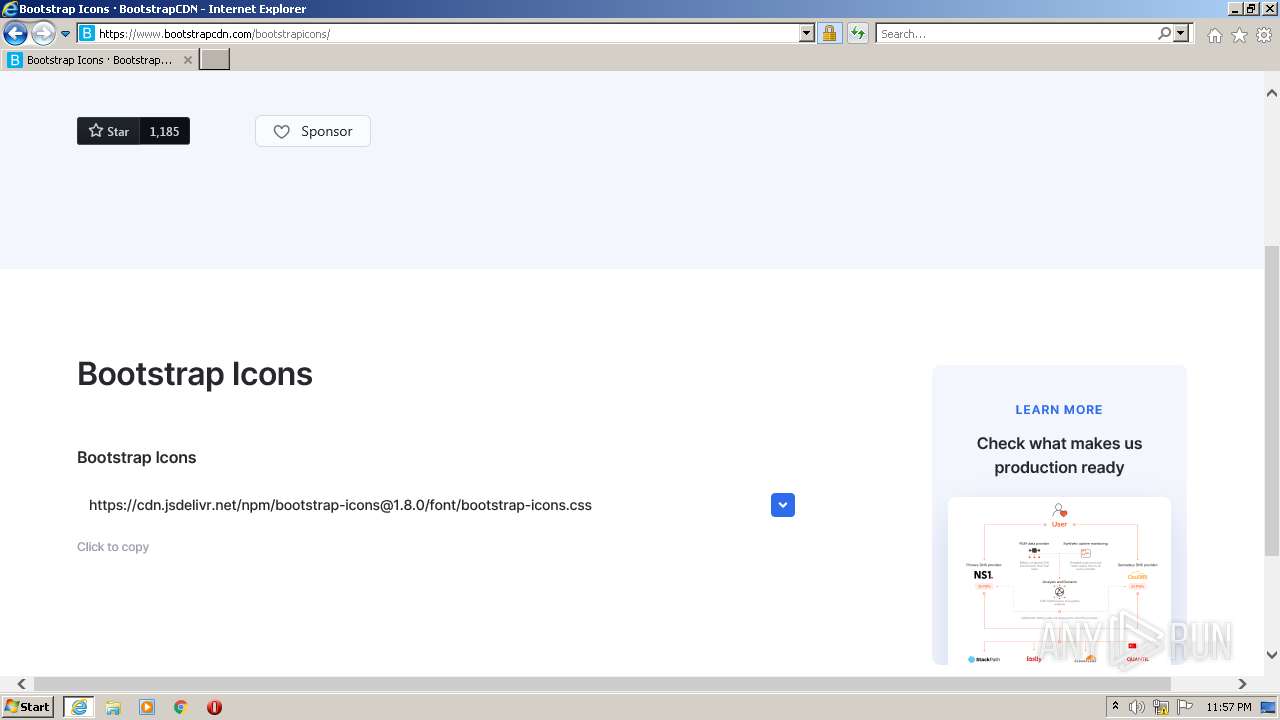Screen dimensions: 1280x720
Task: Go forward with the browser Forward arrow
Action: (43, 34)
